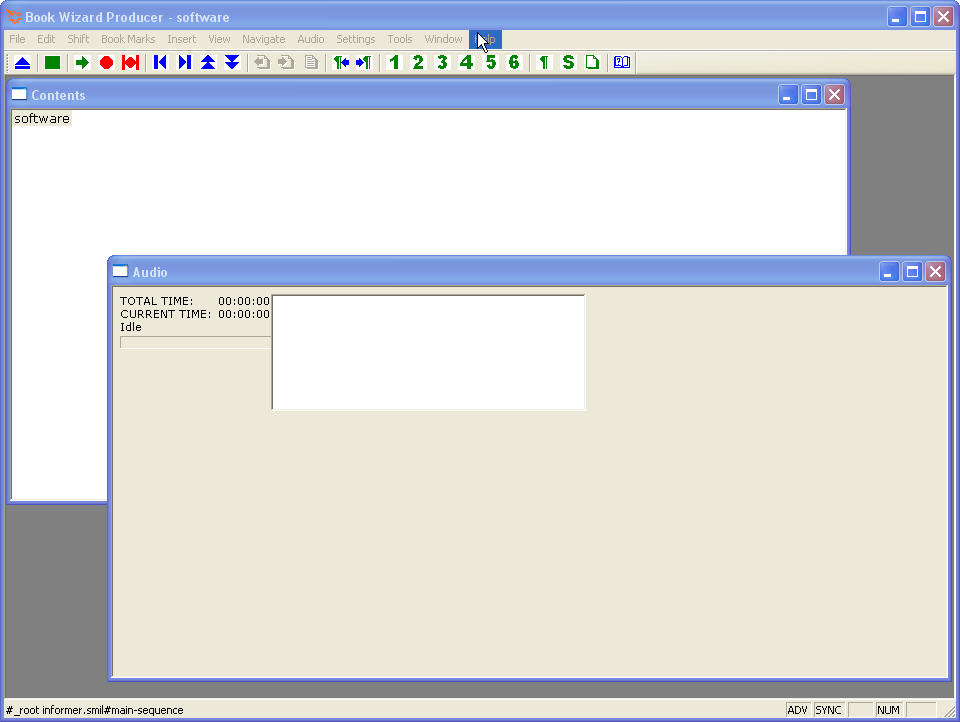This screenshot has height=722, width=960.
Task: Set heading level 2 with green 2
Action: [x=418, y=62]
